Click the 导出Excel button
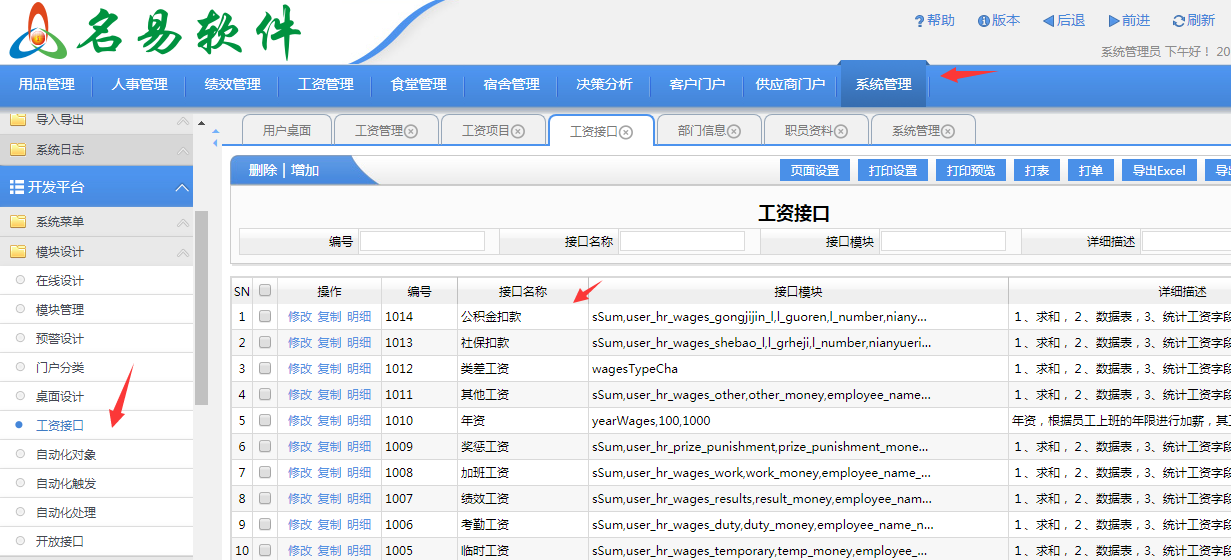Viewport: 1231px width, 560px height. click(1158, 170)
